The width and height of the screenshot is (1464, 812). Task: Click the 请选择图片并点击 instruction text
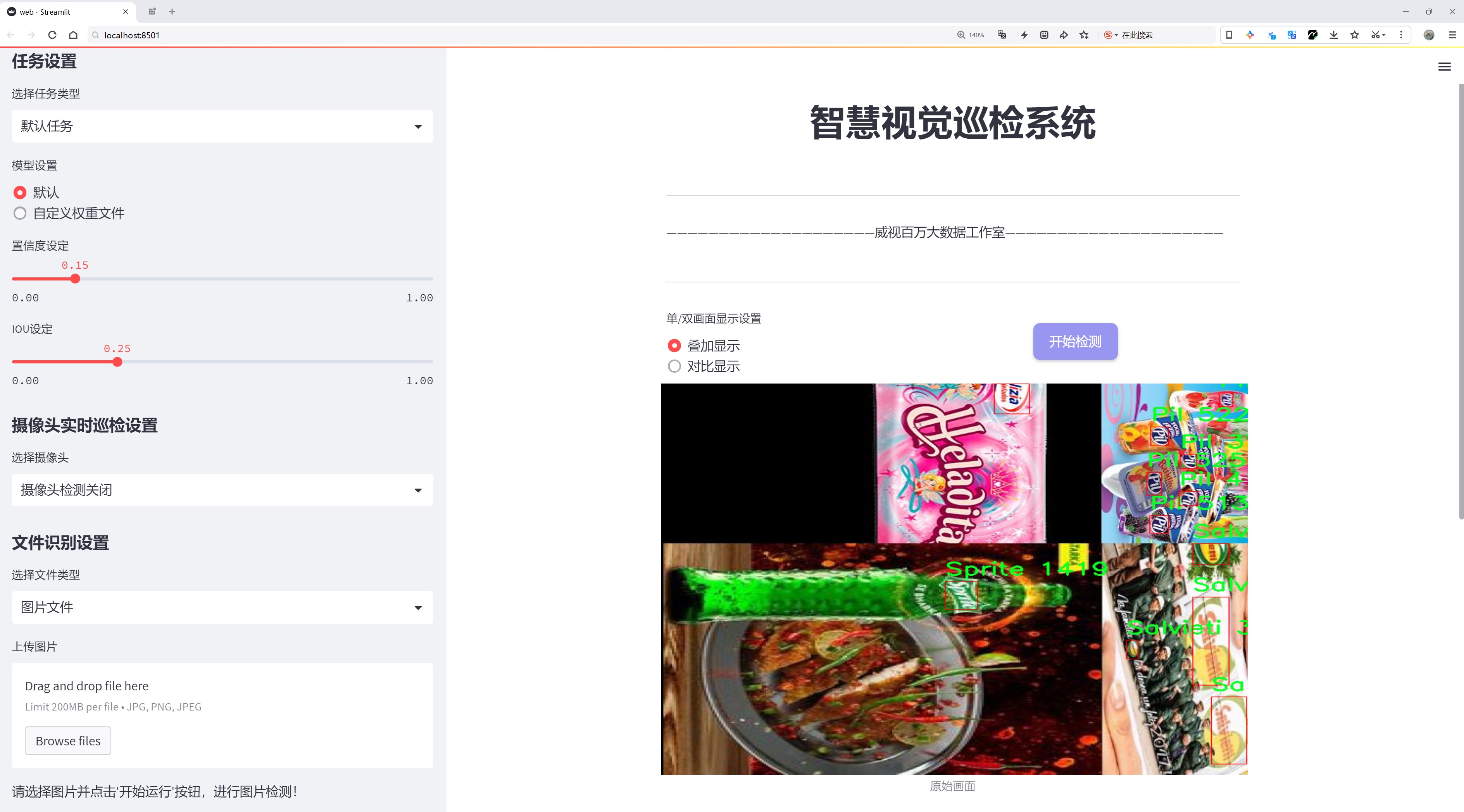[x=155, y=791]
